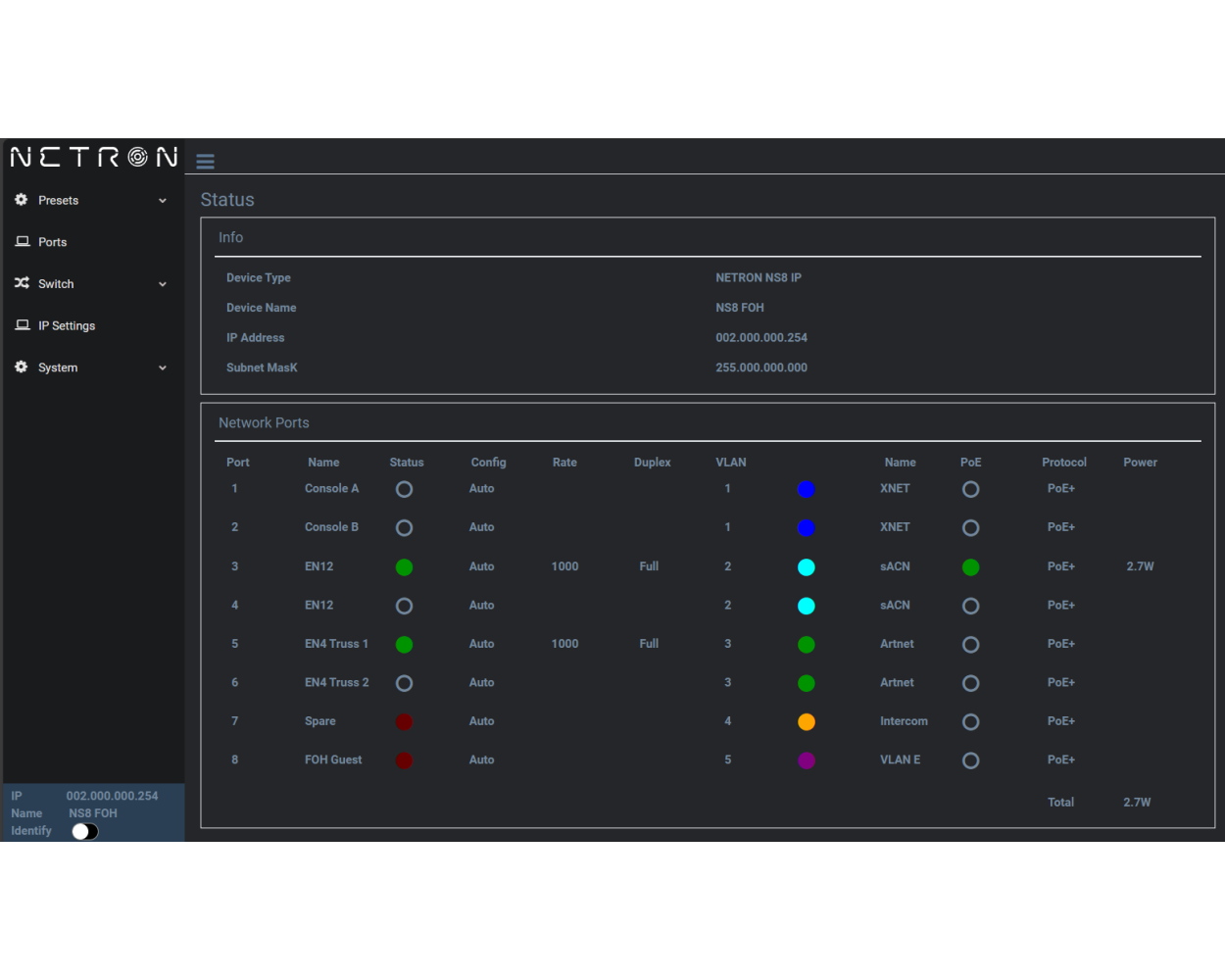The height and width of the screenshot is (980, 1225).
Task: Click the NETRON NS8 IP device type
Action: tap(759, 277)
